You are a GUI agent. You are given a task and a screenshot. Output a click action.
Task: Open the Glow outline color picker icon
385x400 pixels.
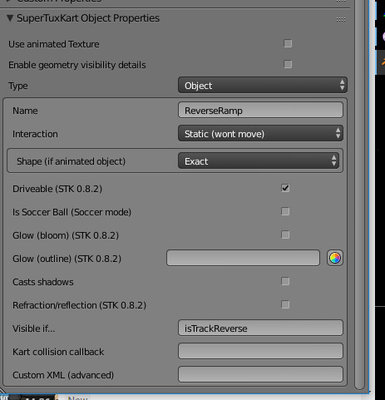335,258
